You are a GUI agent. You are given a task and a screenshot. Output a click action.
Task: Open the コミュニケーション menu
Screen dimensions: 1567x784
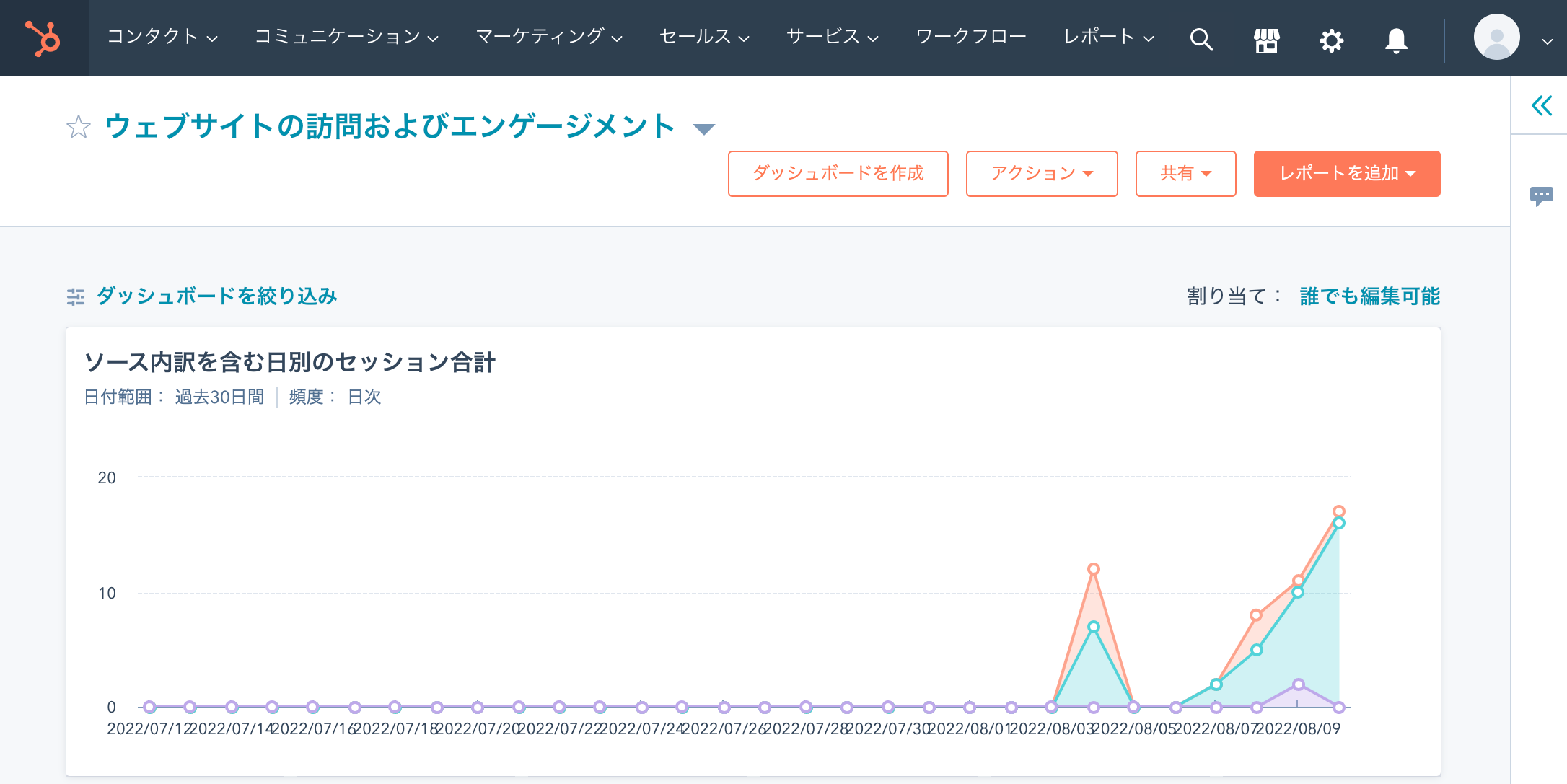(346, 37)
